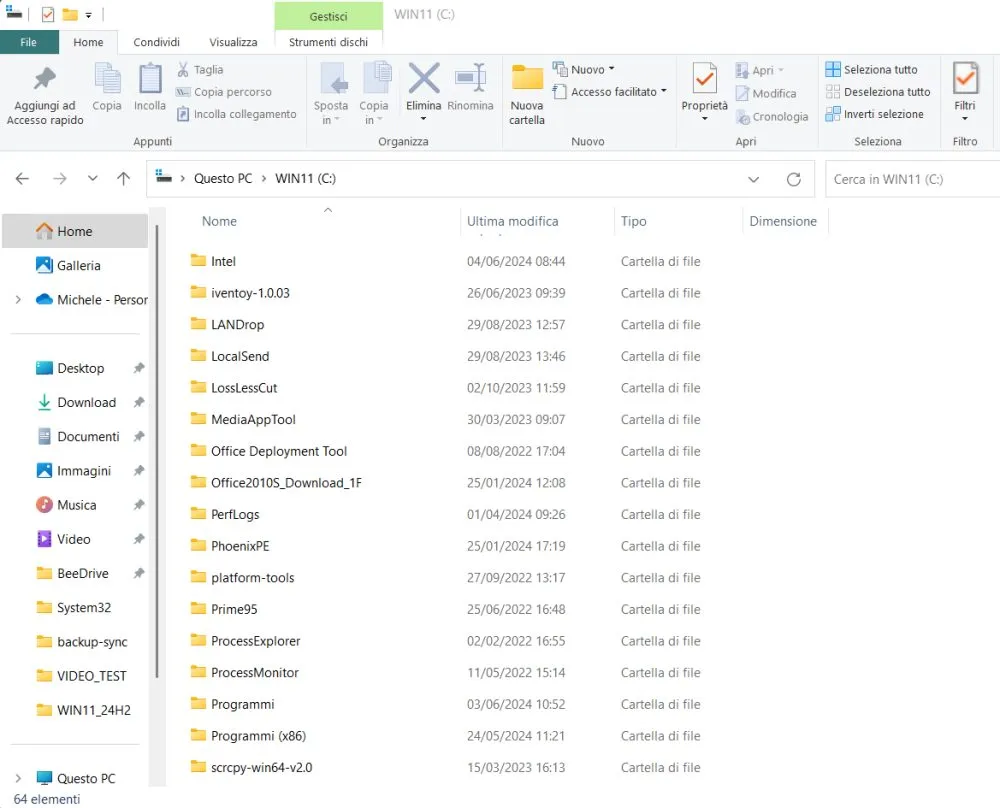Open the address bar history dropdown
Image resolution: width=1000 pixels, height=808 pixels.
point(754,179)
